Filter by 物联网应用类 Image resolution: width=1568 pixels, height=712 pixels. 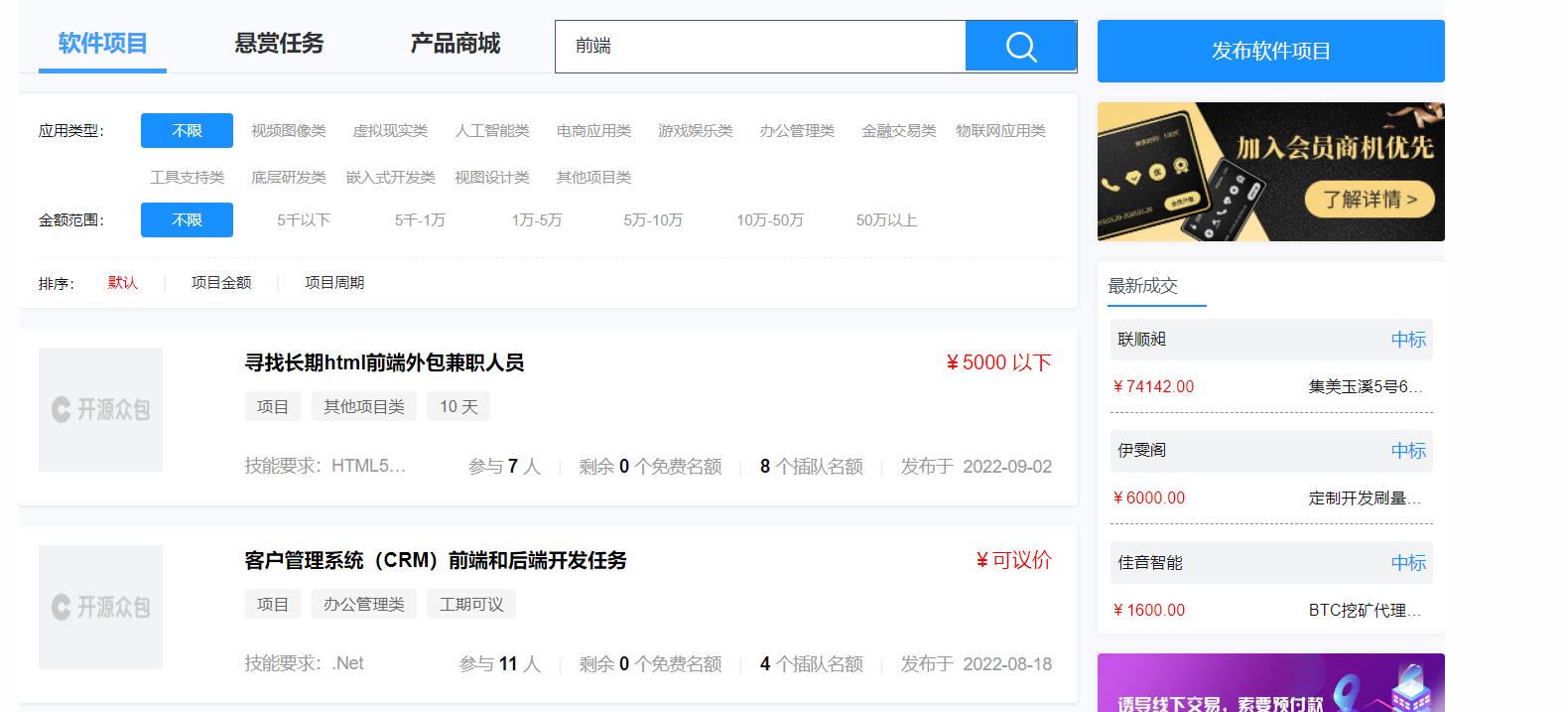(1000, 131)
